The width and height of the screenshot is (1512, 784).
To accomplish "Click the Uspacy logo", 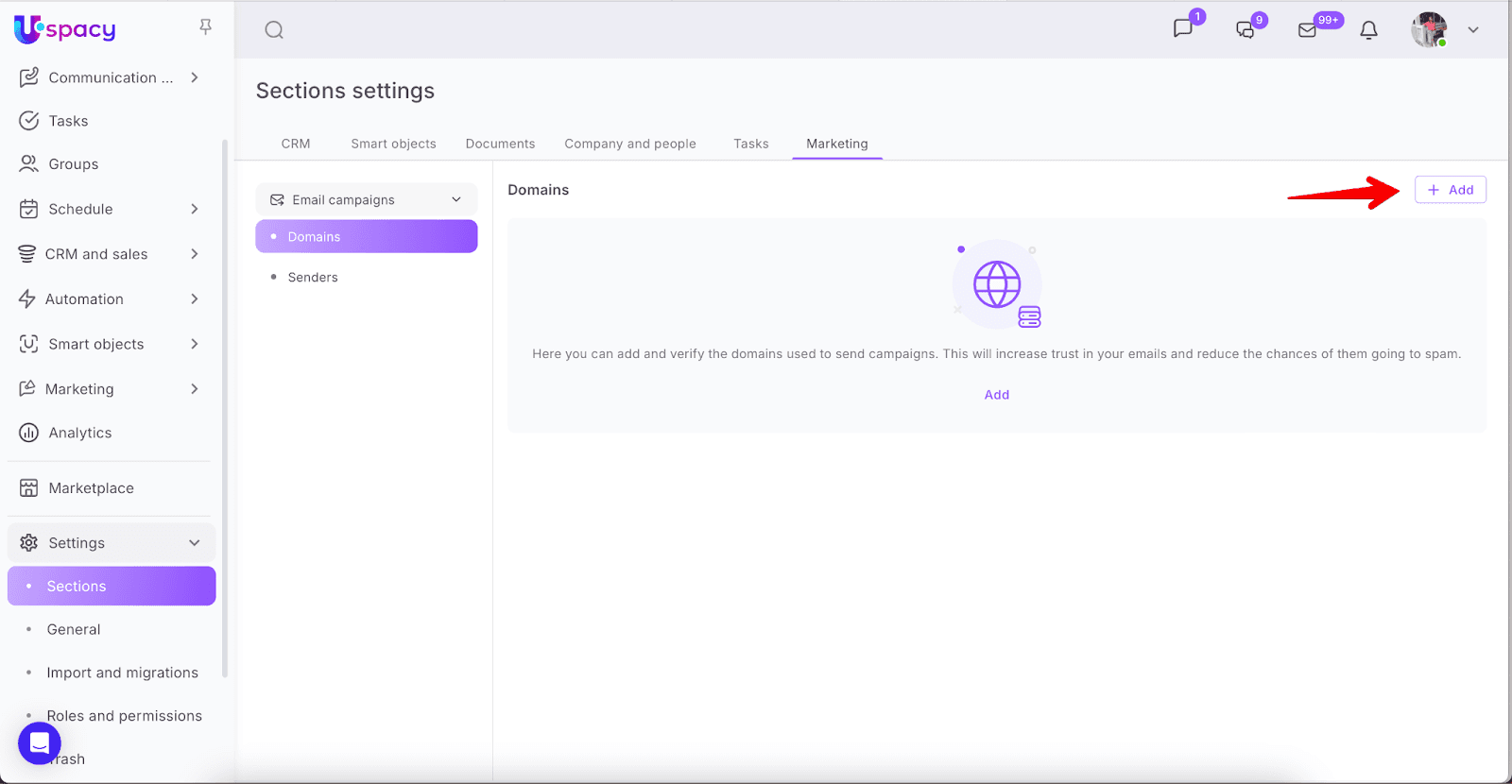I will [x=65, y=29].
